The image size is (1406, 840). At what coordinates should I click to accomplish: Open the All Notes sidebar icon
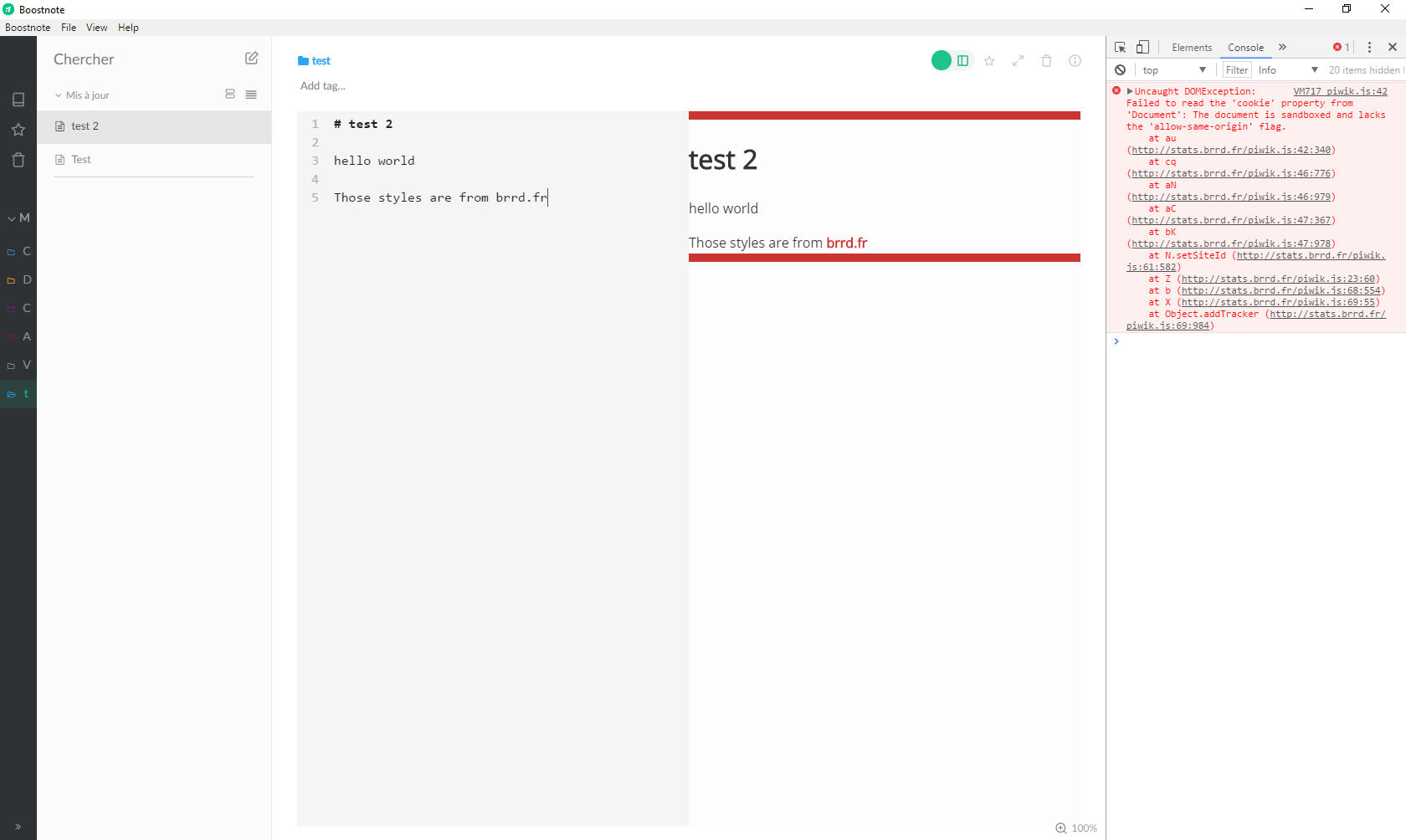18,100
